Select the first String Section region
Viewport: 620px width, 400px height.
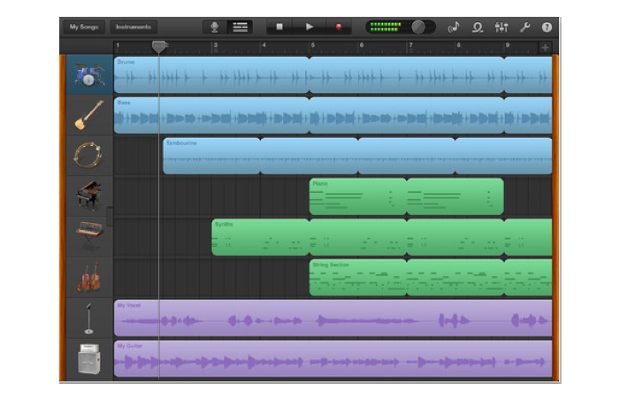(x=358, y=277)
